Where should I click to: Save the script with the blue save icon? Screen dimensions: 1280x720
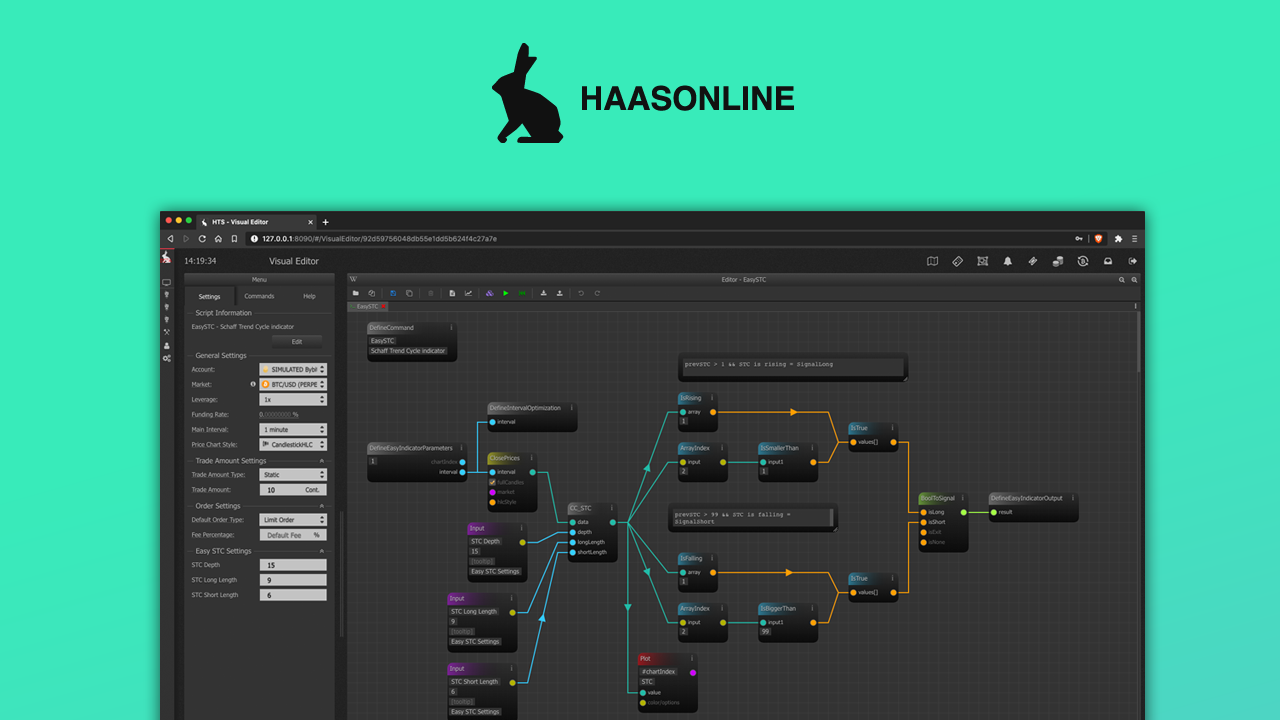tap(393, 293)
